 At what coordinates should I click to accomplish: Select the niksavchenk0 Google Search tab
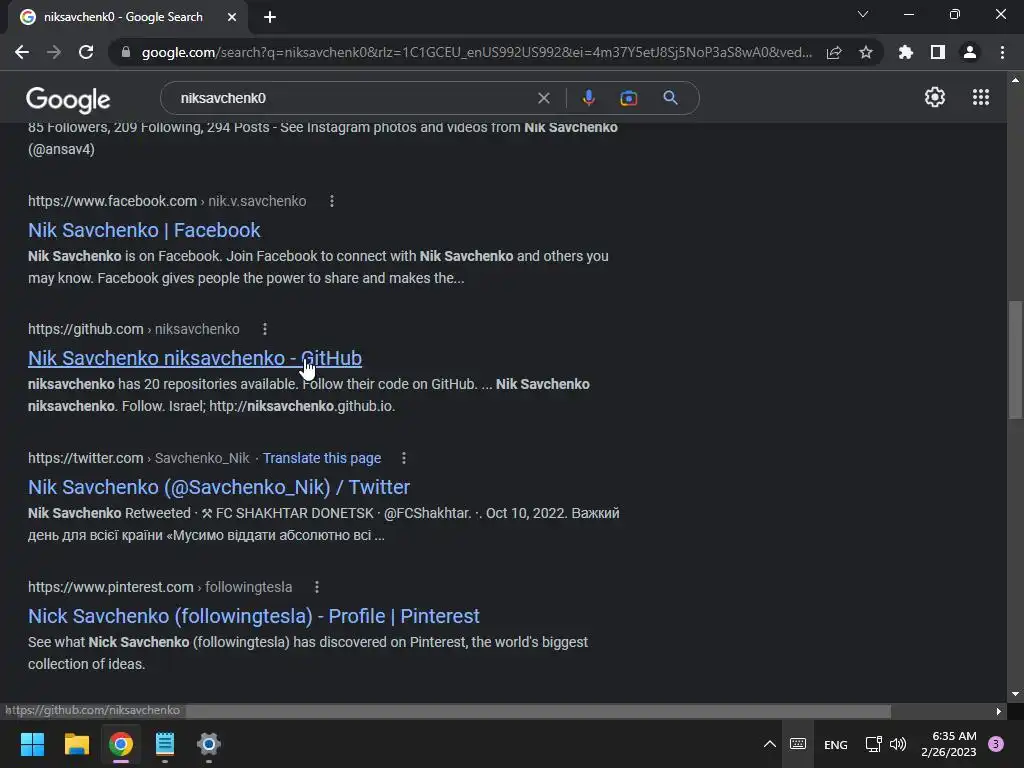pos(123,17)
